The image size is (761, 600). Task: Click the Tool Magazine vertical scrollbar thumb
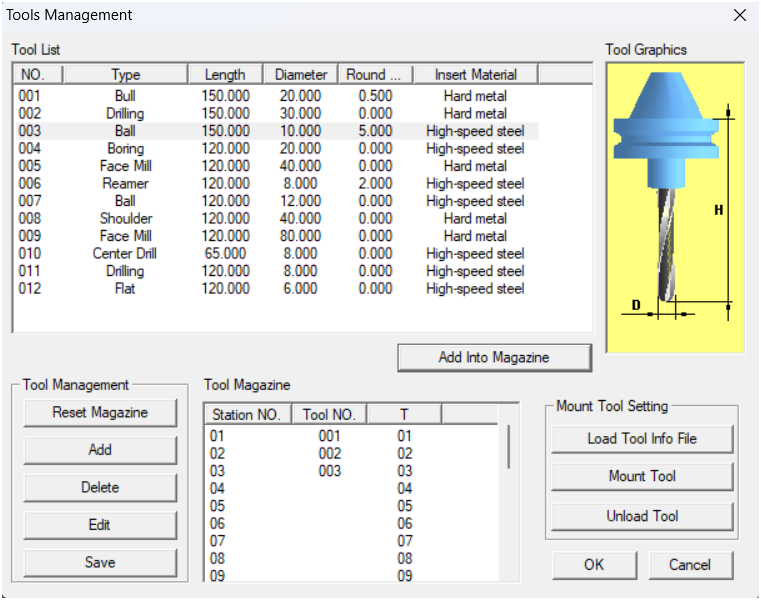509,447
